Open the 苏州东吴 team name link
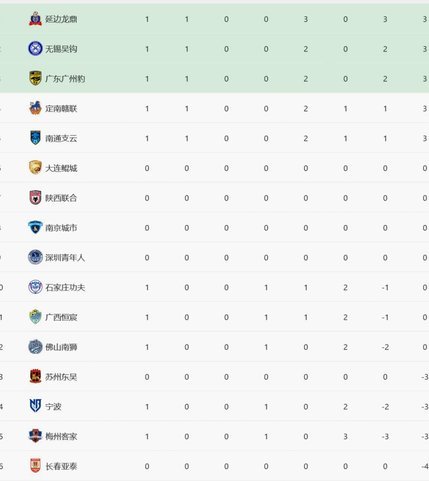429x481 pixels. pyautogui.click(x=61, y=377)
